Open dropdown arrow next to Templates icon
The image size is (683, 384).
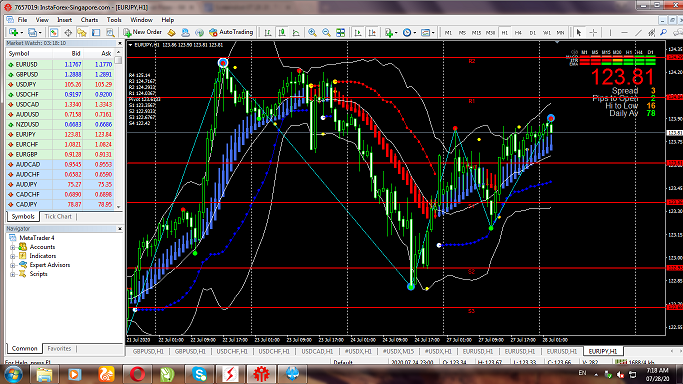coord(433,33)
